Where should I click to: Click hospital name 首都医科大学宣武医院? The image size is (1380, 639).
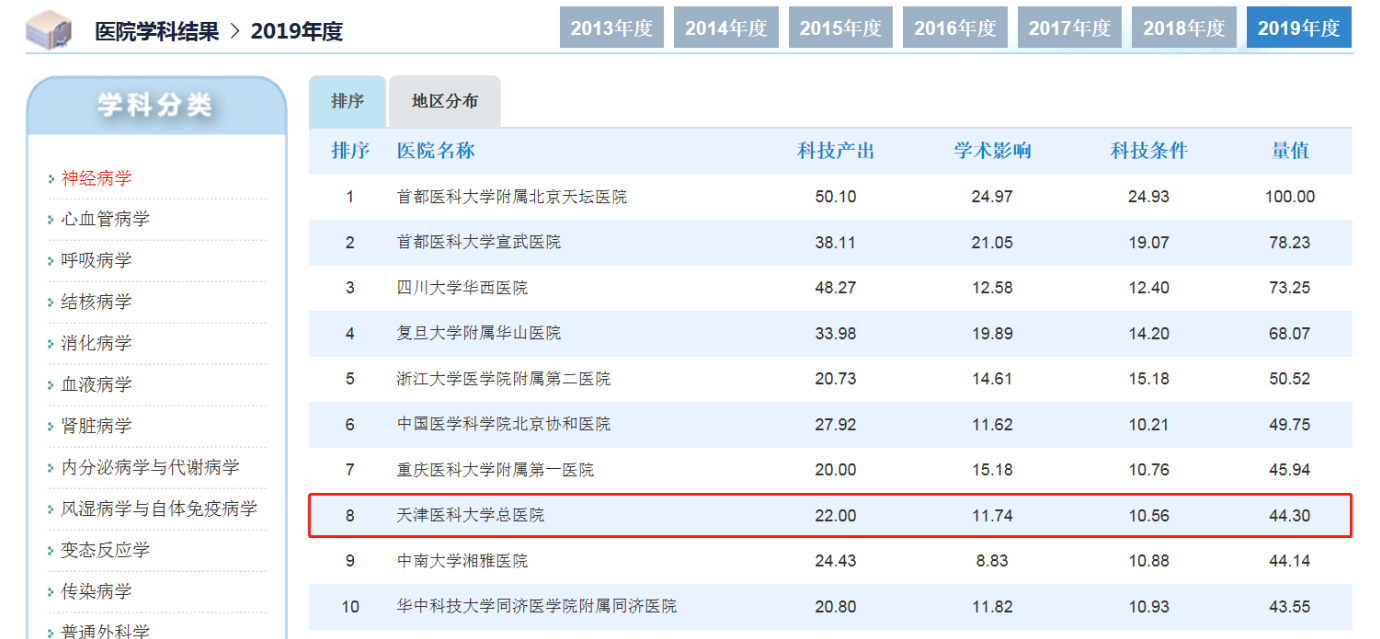pos(479,242)
